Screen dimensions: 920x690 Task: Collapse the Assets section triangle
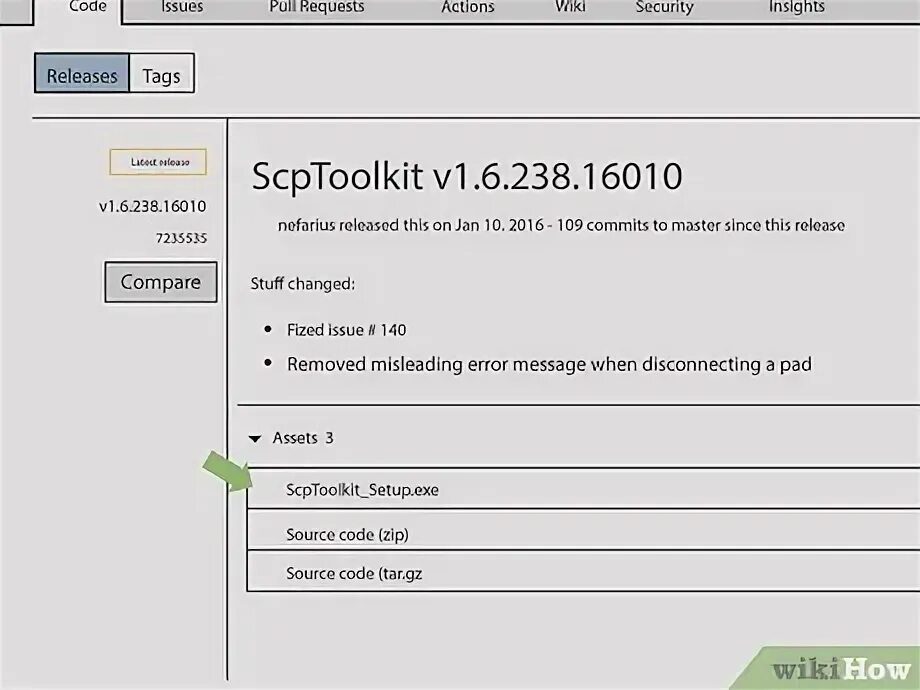tap(255, 438)
